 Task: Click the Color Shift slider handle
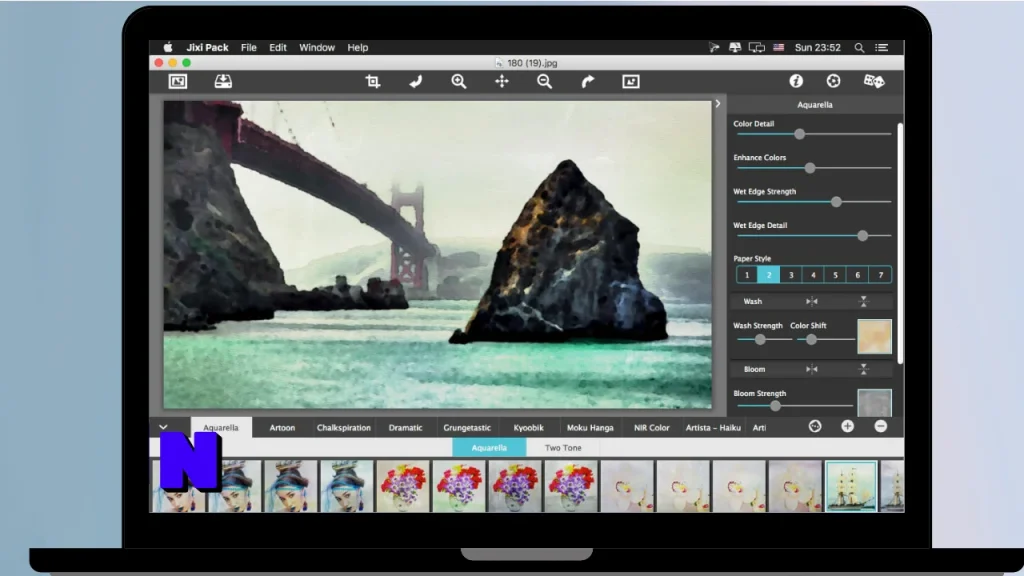(x=811, y=340)
